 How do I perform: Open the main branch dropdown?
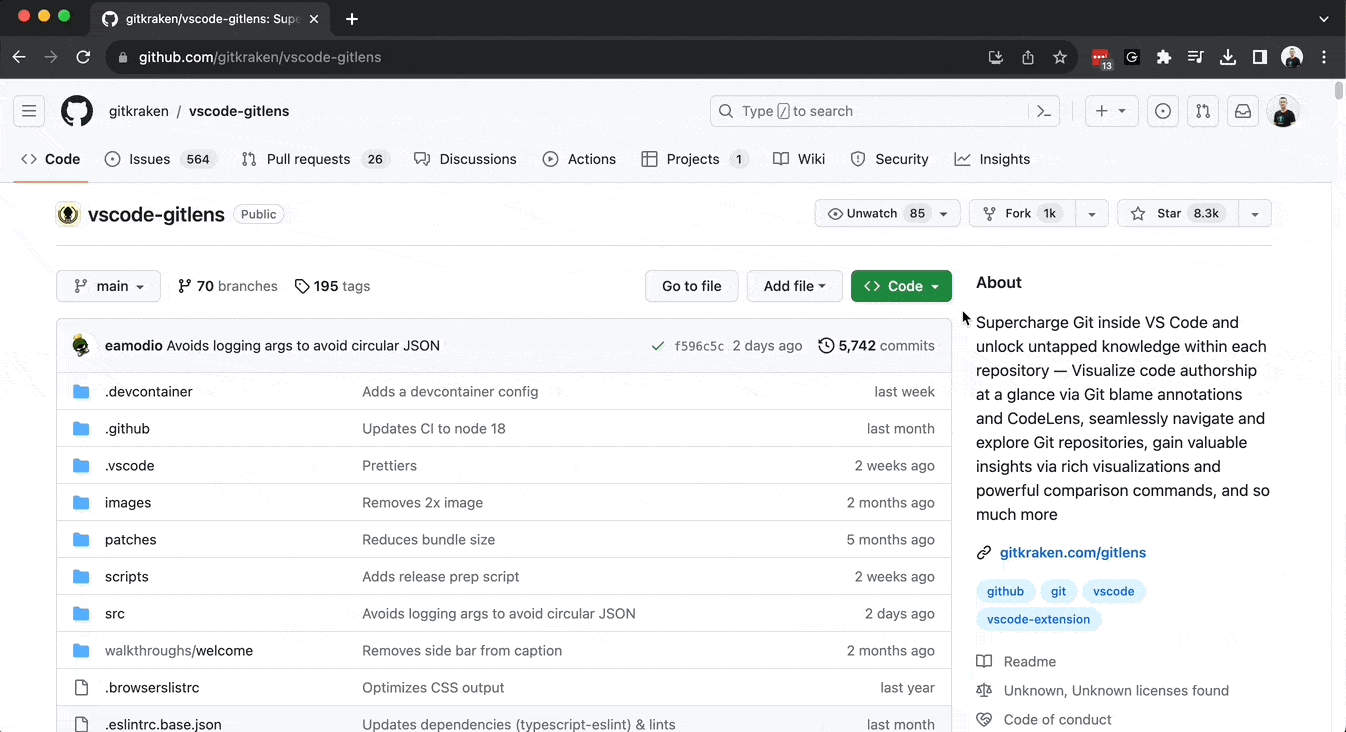109,286
